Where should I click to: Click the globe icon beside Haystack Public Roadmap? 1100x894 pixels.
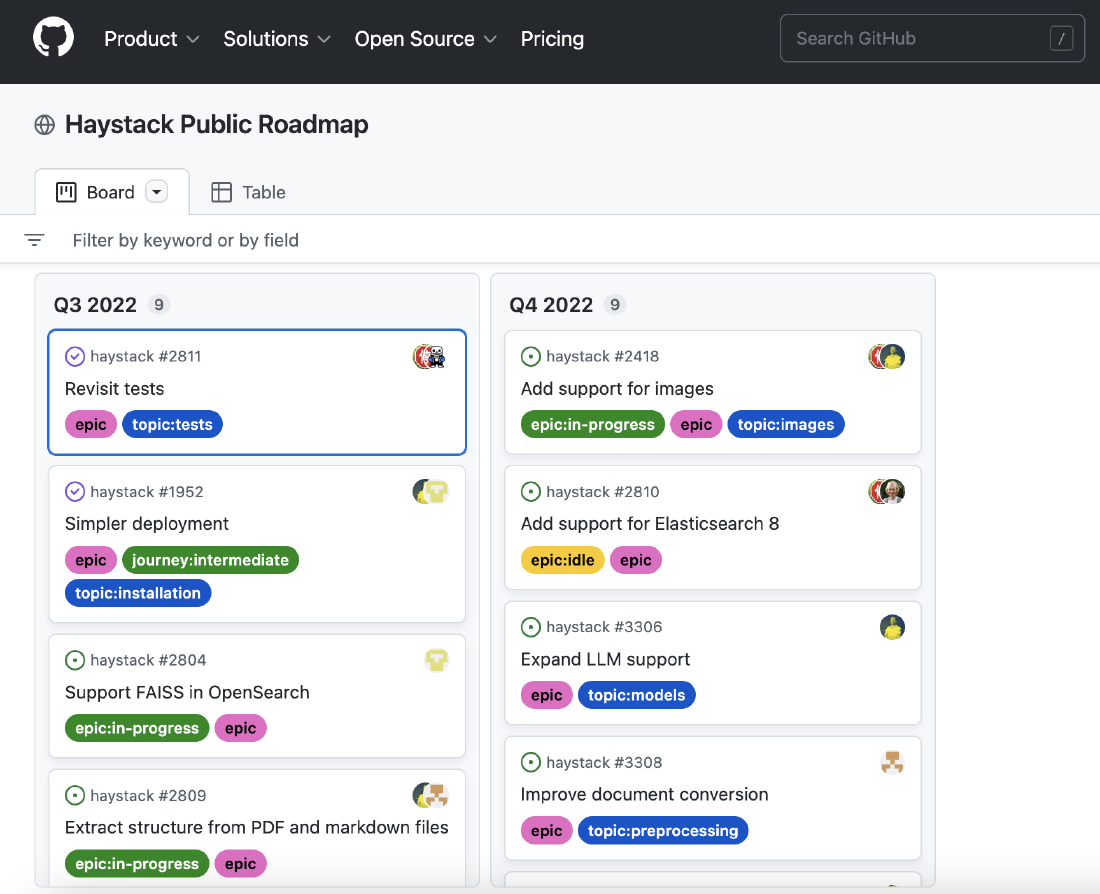pos(44,125)
